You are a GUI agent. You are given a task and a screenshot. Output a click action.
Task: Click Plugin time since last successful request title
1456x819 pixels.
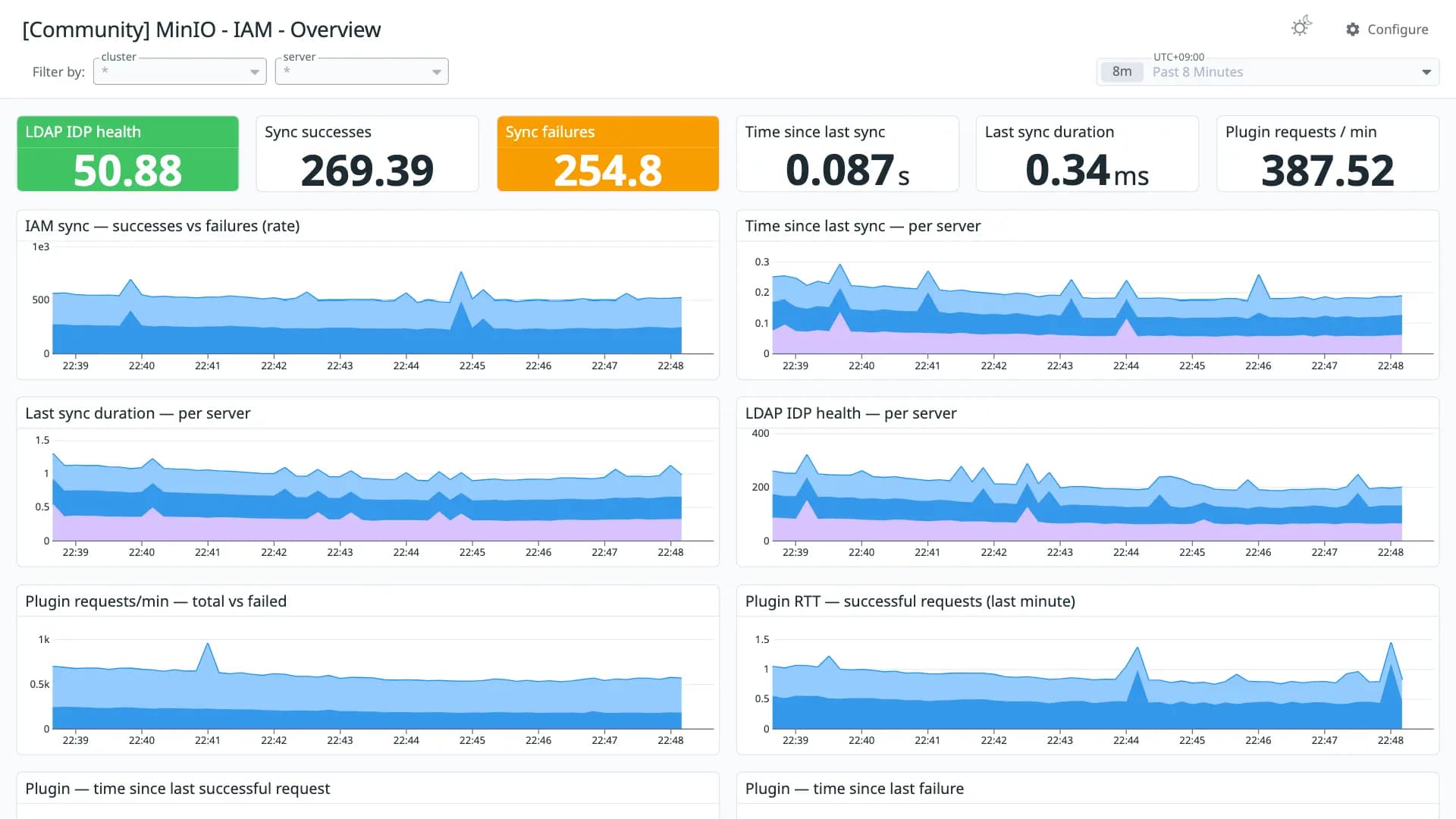[177, 789]
